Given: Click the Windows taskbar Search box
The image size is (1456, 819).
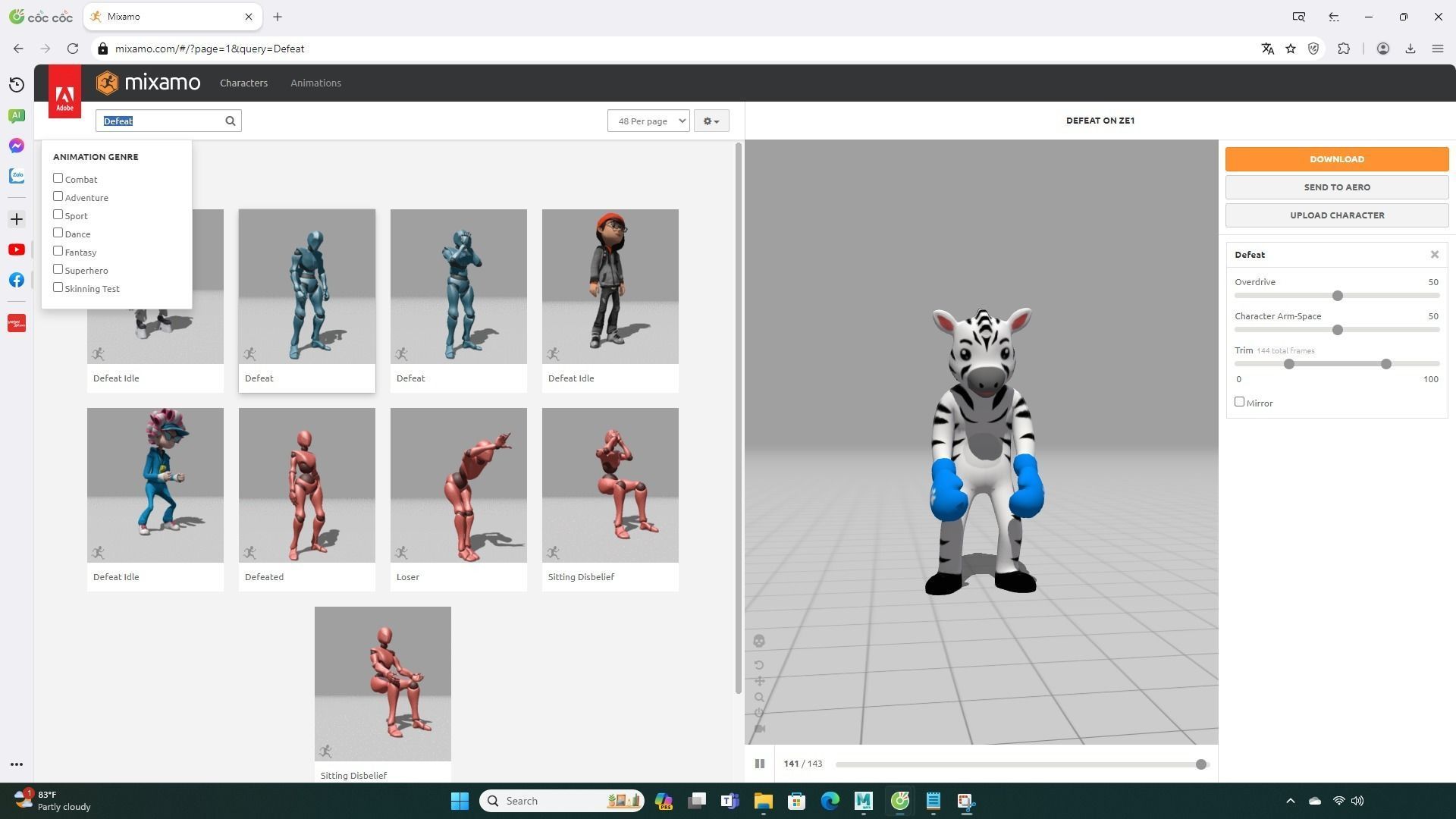Looking at the screenshot, I should [x=562, y=801].
